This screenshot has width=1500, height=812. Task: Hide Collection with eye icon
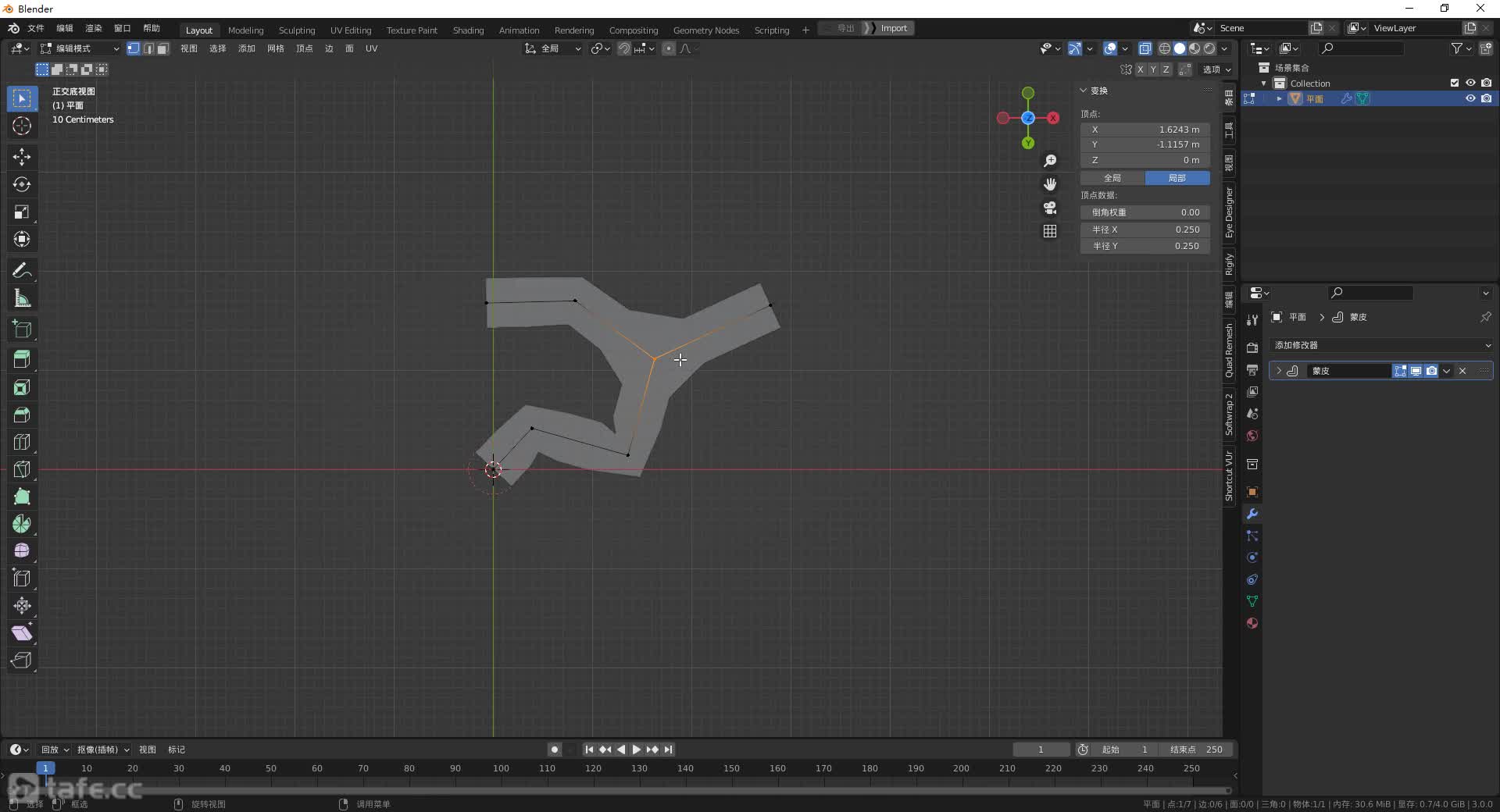point(1470,83)
